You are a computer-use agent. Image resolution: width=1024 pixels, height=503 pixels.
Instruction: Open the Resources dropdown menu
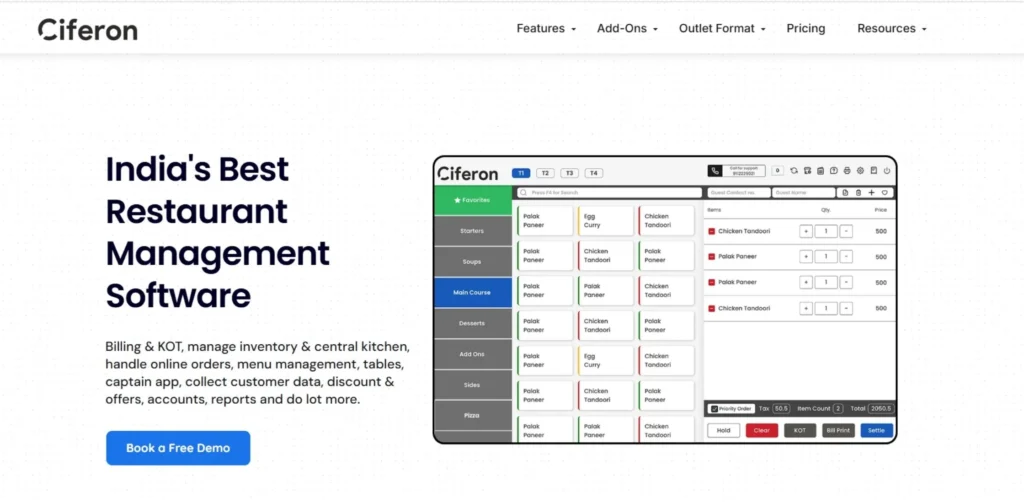click(x=891, y=29)
